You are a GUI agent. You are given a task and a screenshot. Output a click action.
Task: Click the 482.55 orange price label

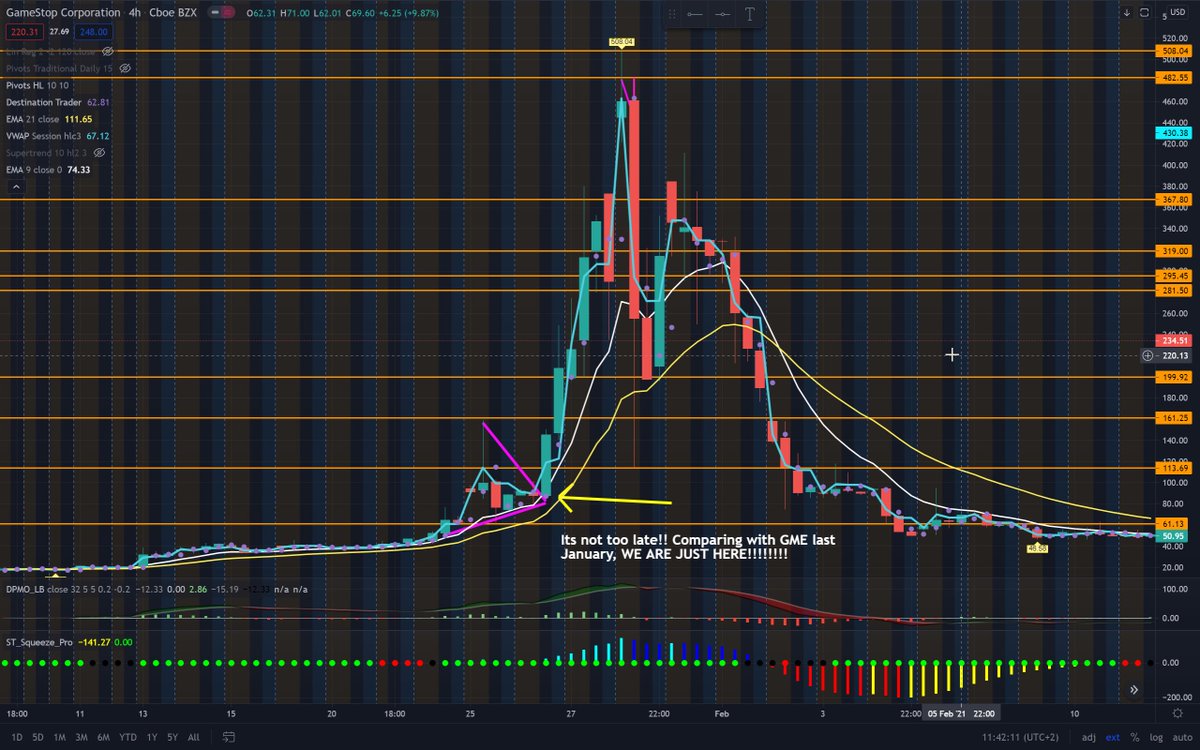[x=1174, y=77]
